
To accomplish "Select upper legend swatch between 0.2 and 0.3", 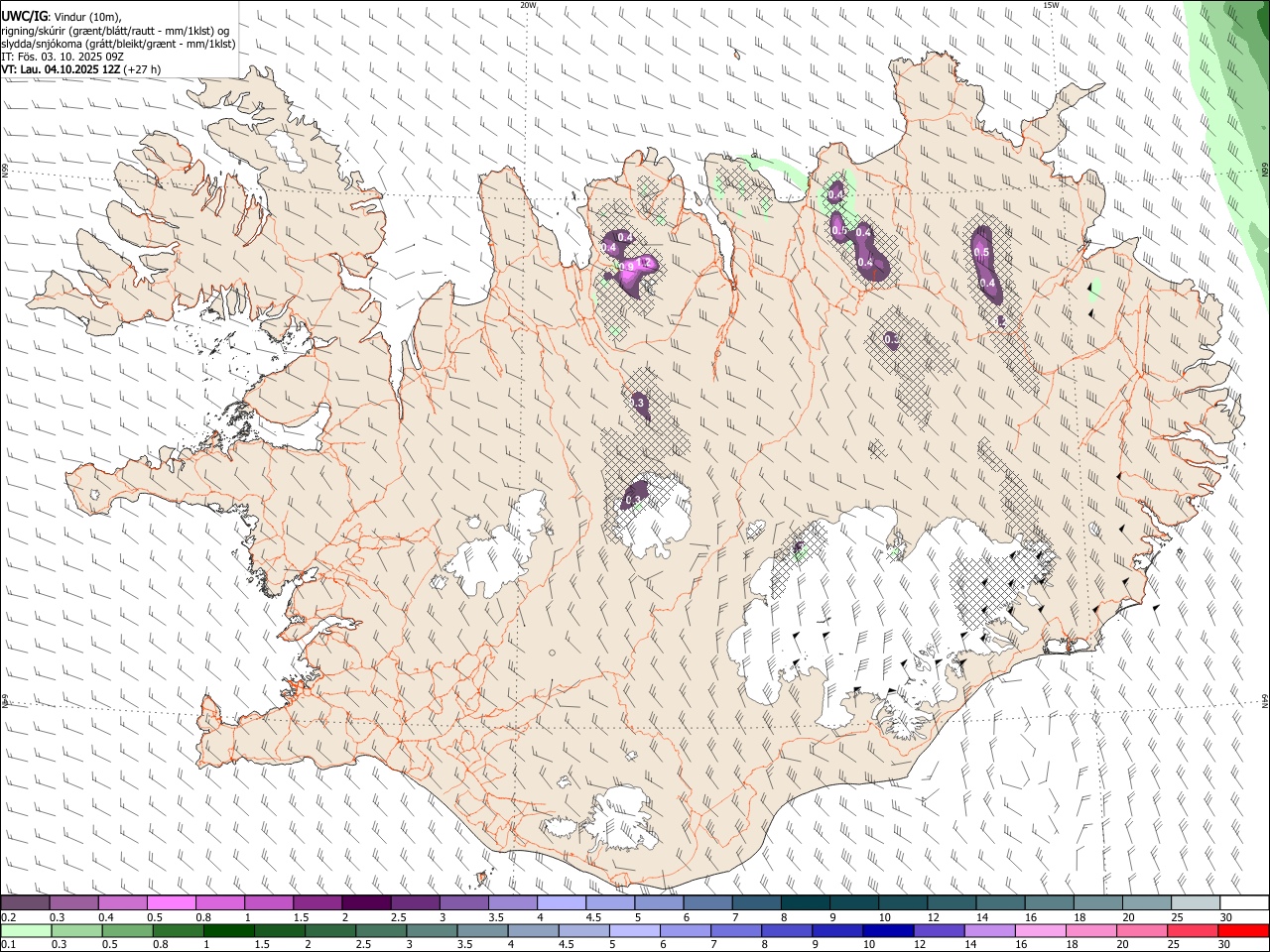I will coord(25,902).
